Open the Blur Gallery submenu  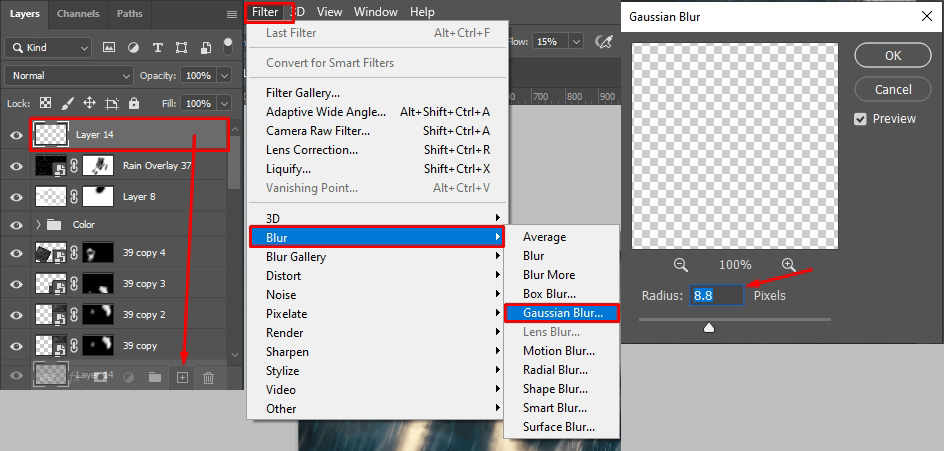point(377,257)
